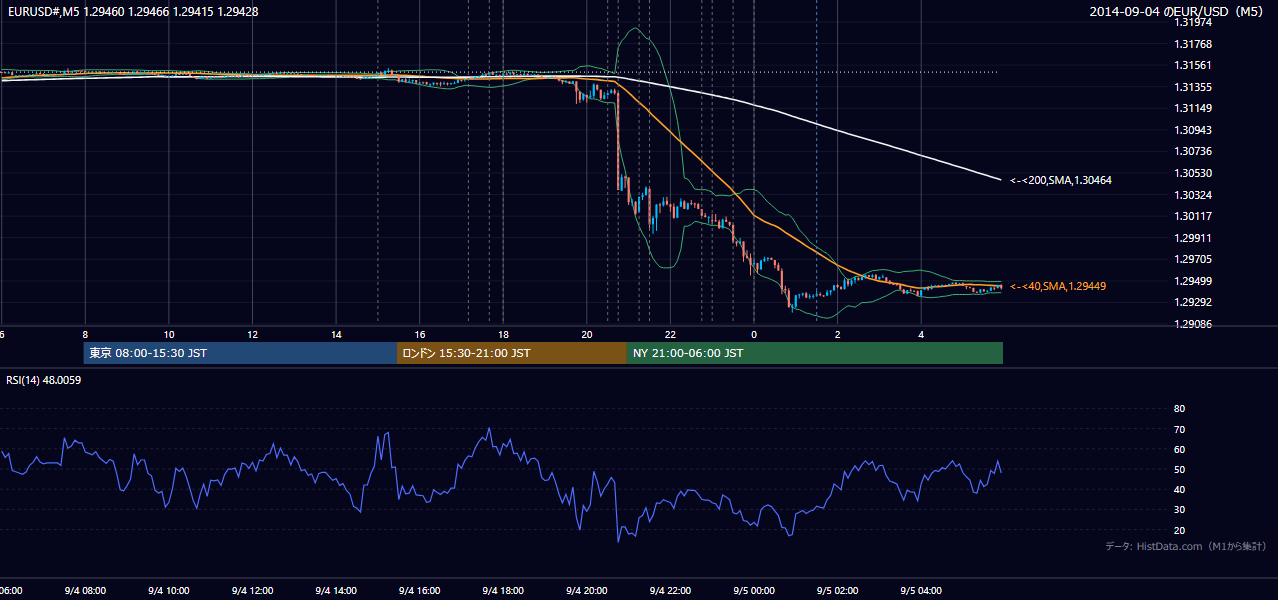Click the 9/4 18:00 time label
Viewport: 1278px width, 600px height.
[503, 591]
